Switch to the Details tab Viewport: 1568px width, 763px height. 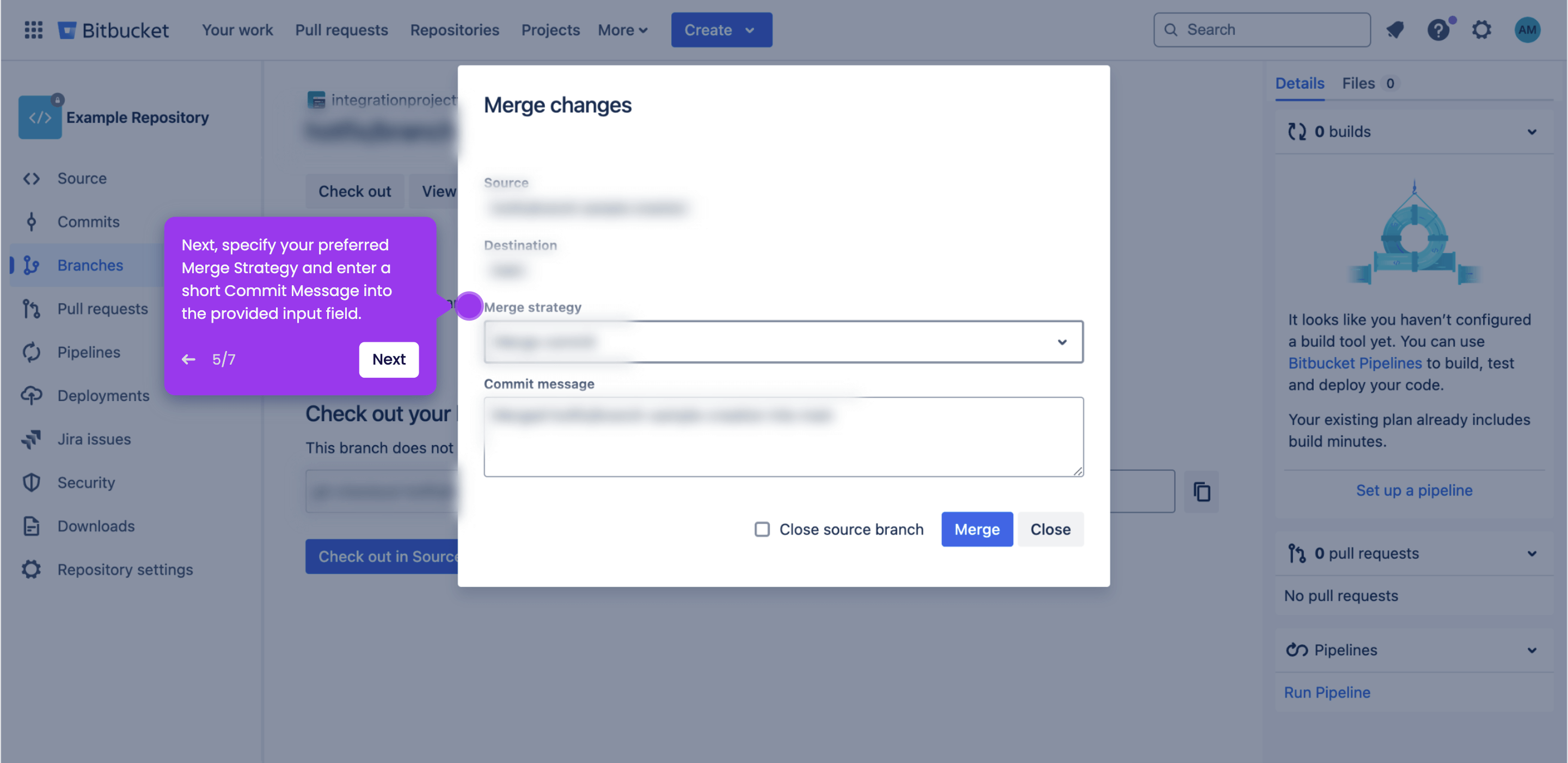click(x=1300, y=83)
